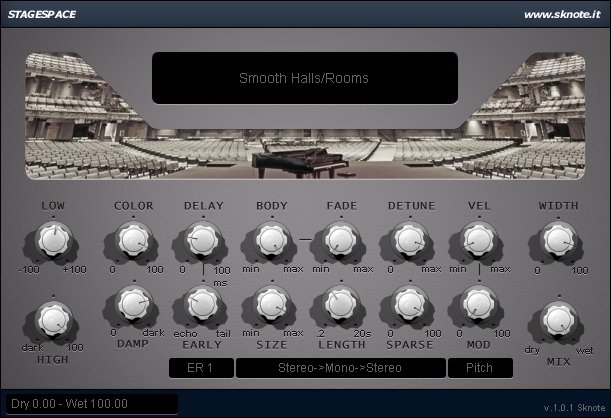Click the FADE knob
611x418 pixels.
click(341, 240)
